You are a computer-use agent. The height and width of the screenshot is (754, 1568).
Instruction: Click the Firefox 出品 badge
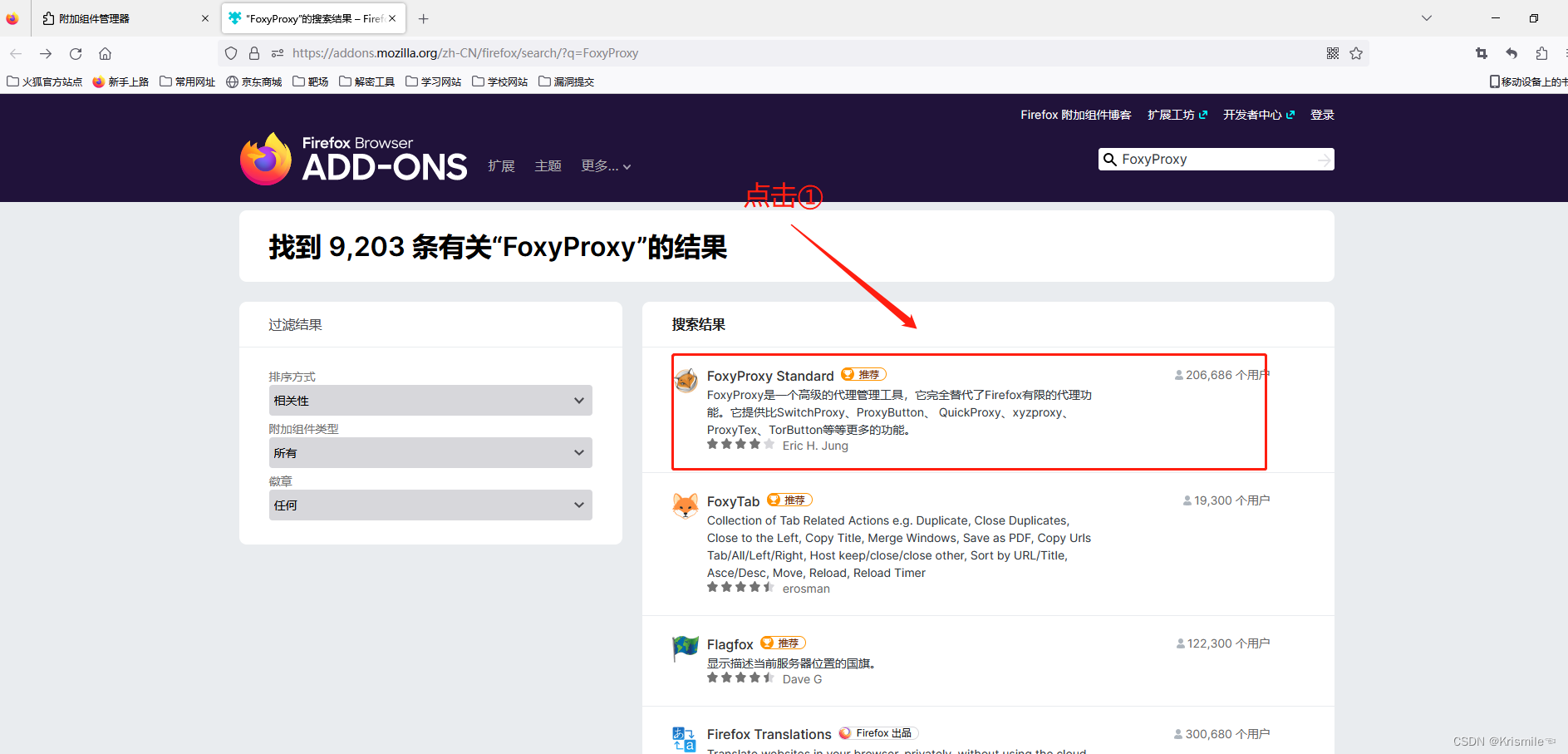[877, 733]
